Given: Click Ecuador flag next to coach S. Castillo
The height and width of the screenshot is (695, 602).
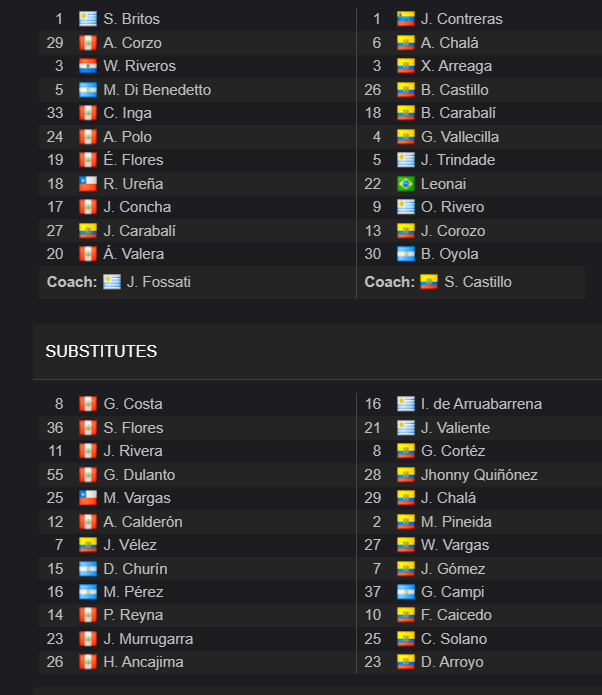Looking at the screenshot, I should 429,282.
